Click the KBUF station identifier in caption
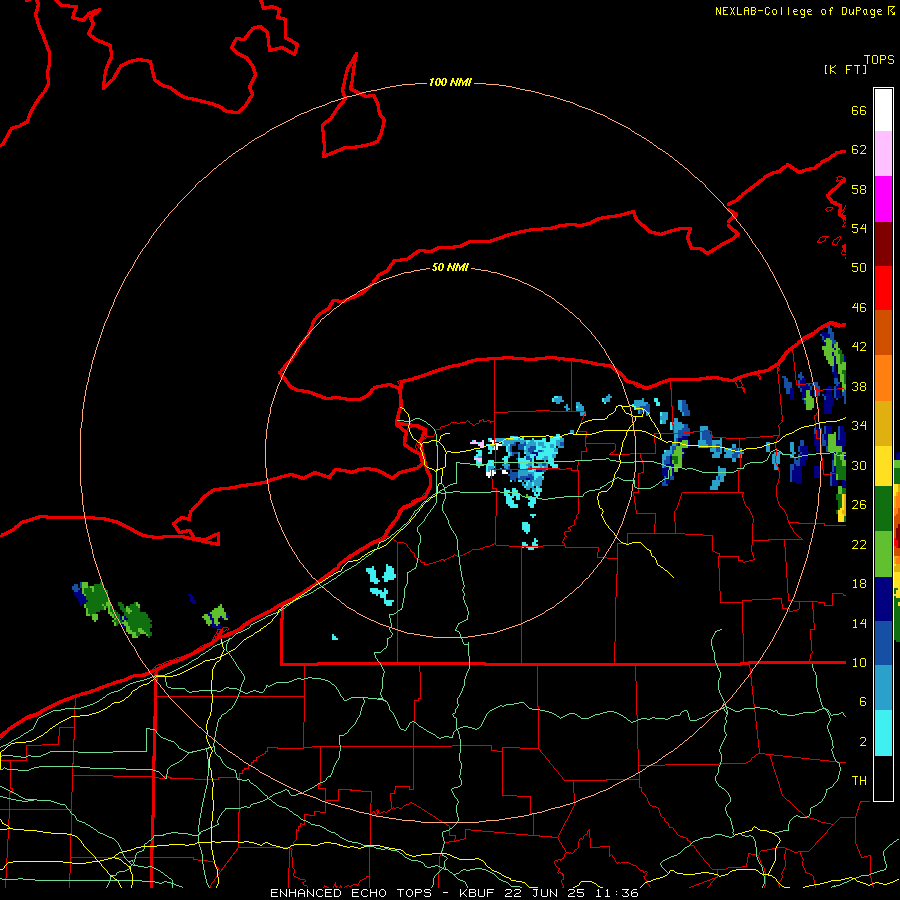This screenshot has height=900, width=900. [479, 893]
